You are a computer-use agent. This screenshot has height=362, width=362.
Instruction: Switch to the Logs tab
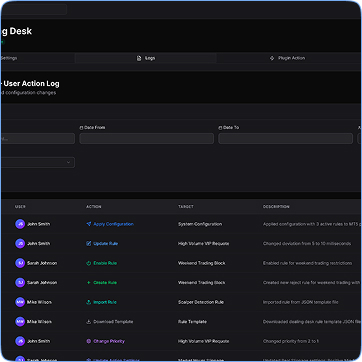coord(146,58)
